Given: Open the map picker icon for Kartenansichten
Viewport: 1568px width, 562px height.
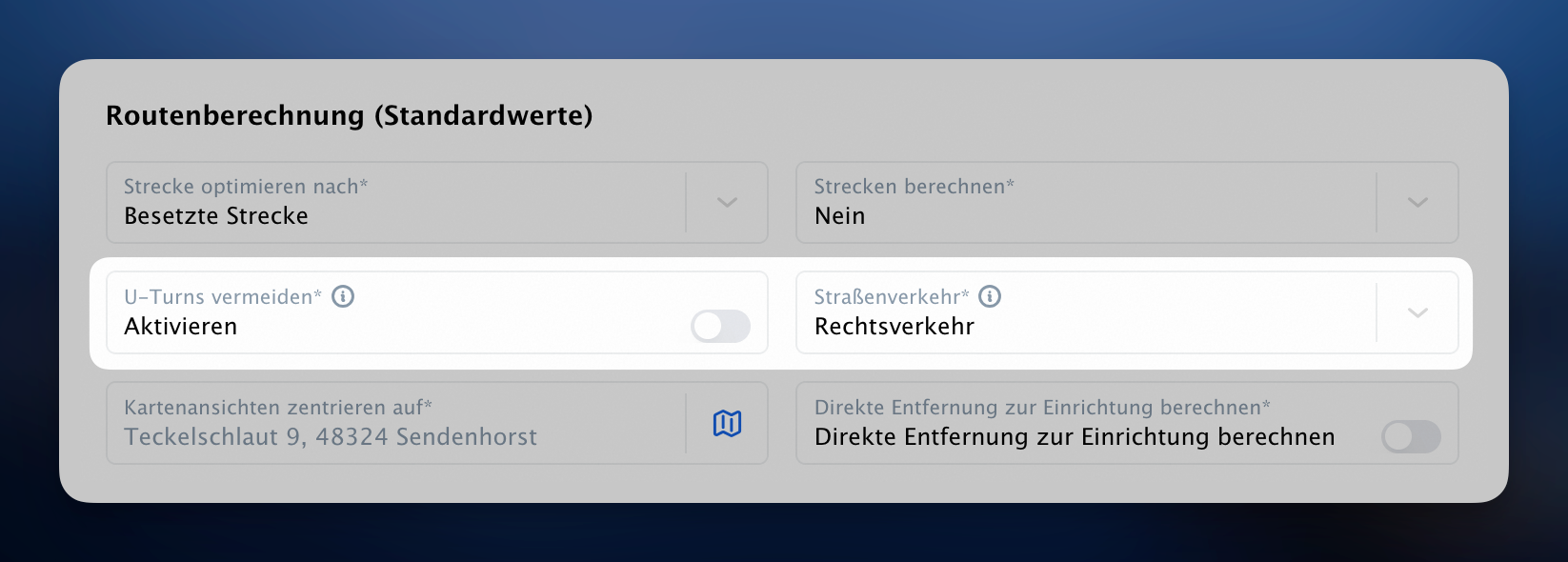Looking at the screenshot, I should click(x=727, y=423).
